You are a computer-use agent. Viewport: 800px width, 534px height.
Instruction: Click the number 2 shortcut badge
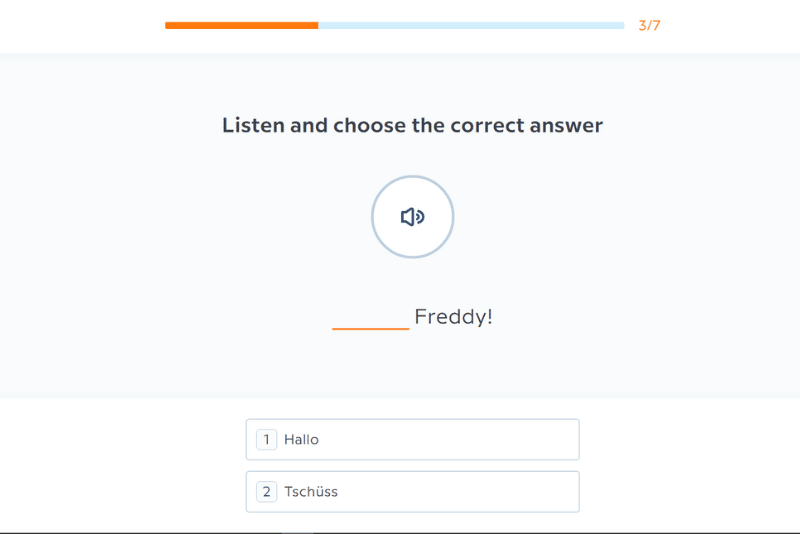tap(266, 491)
